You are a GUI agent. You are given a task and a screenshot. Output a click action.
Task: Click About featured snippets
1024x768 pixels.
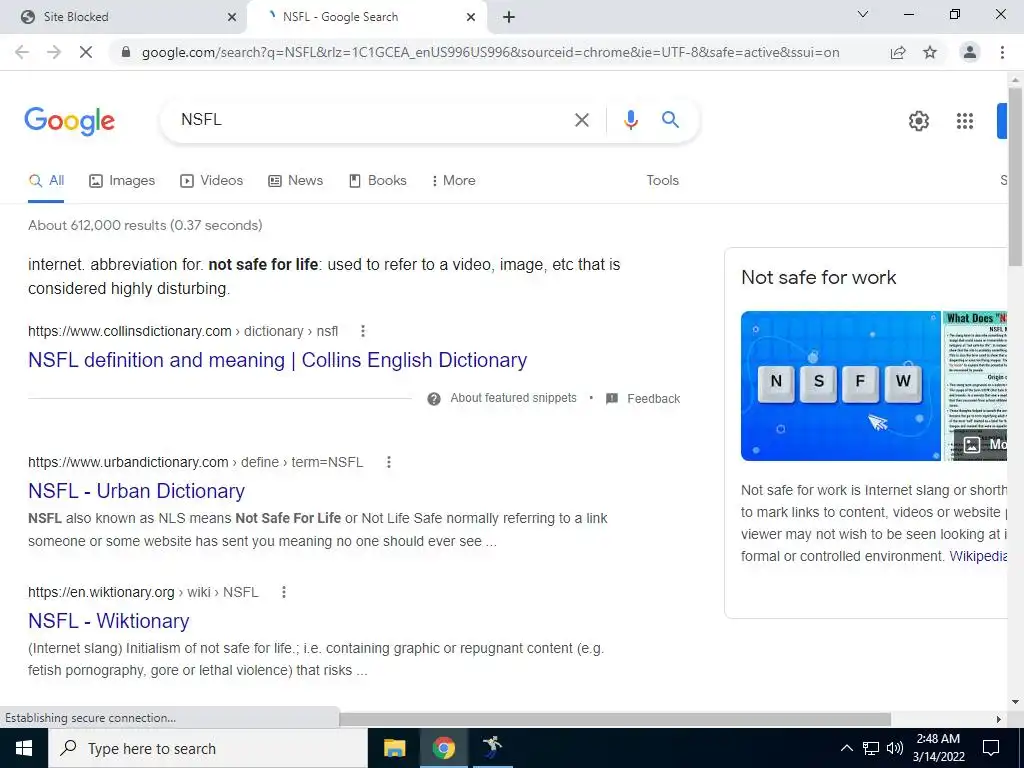pyautogui.click(x=513, y=398)
